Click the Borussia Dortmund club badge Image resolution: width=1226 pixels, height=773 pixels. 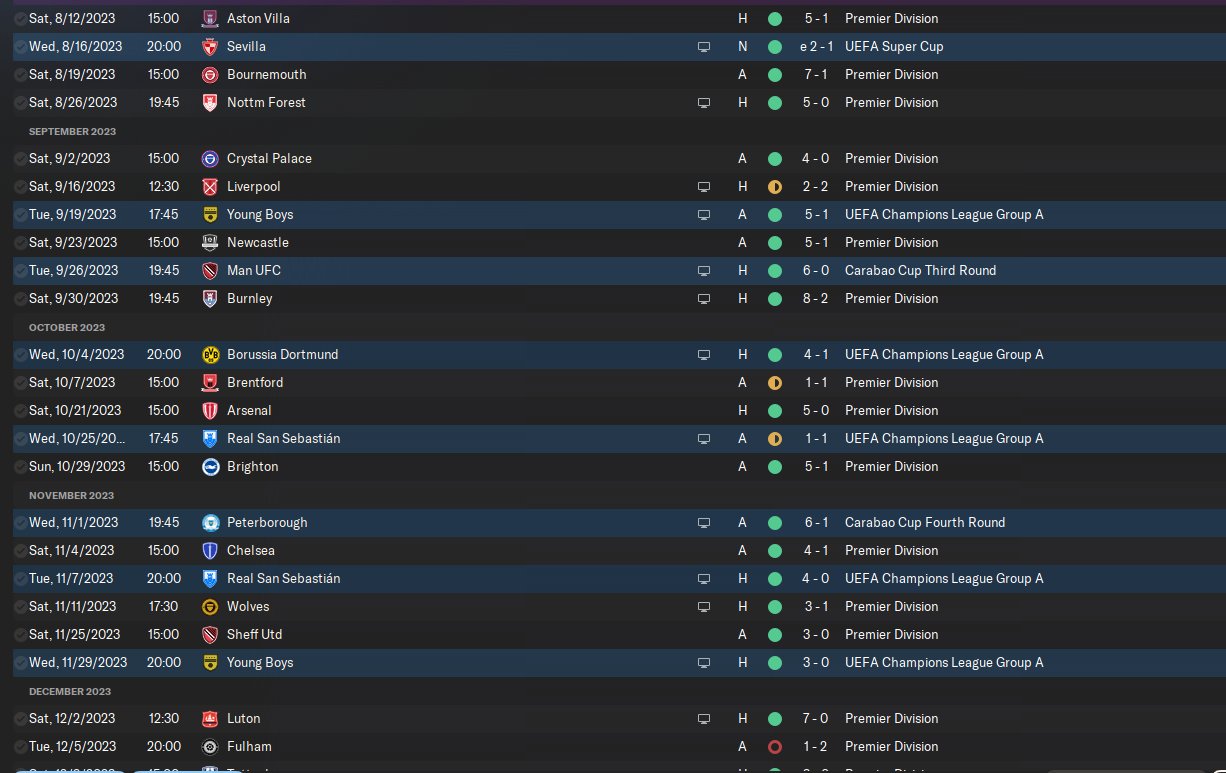point(210,354)
